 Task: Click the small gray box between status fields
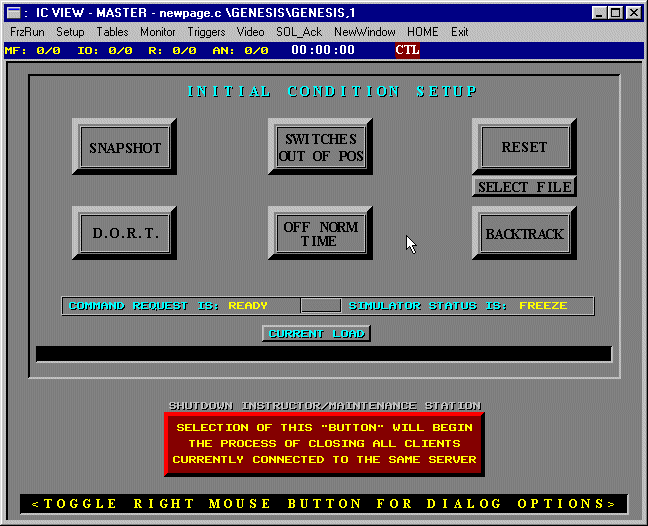tap(321, 305)
